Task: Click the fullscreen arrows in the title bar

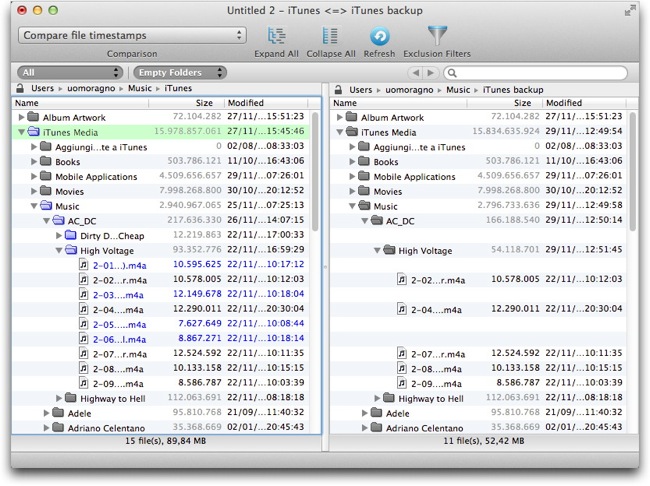Action: (630, 10)
